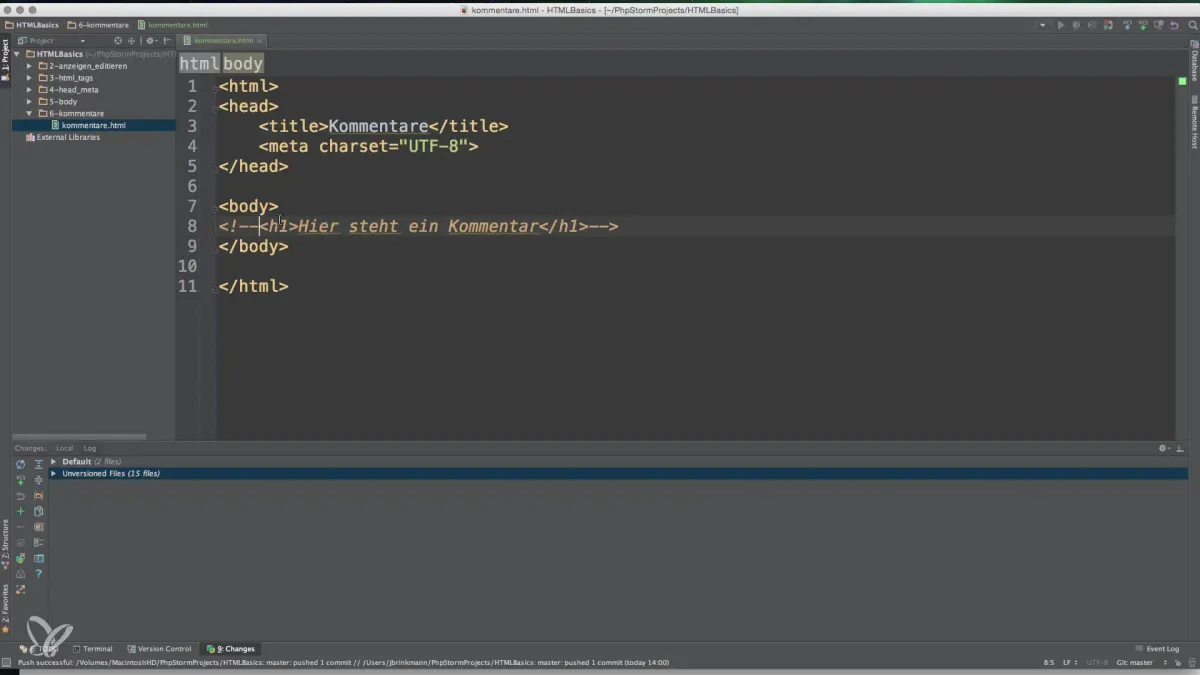Image resolution: width=1200 pixels, height=675 pixels.
Task: Click the Scroll from Source target icon
Action: 118,41
